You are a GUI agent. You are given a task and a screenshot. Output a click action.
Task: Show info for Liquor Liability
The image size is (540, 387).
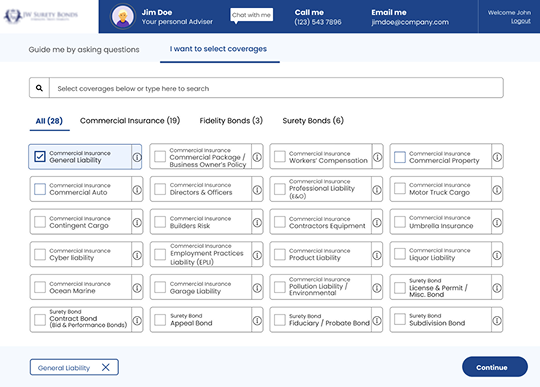point(497,255)
